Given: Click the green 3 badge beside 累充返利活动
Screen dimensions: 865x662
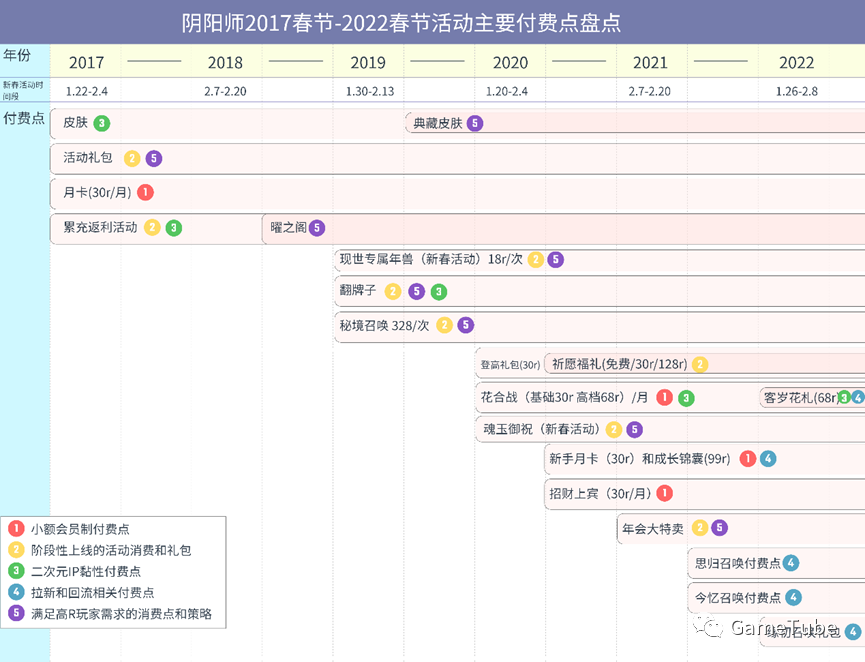Looking at the screenshot, I should coord(174,228).
